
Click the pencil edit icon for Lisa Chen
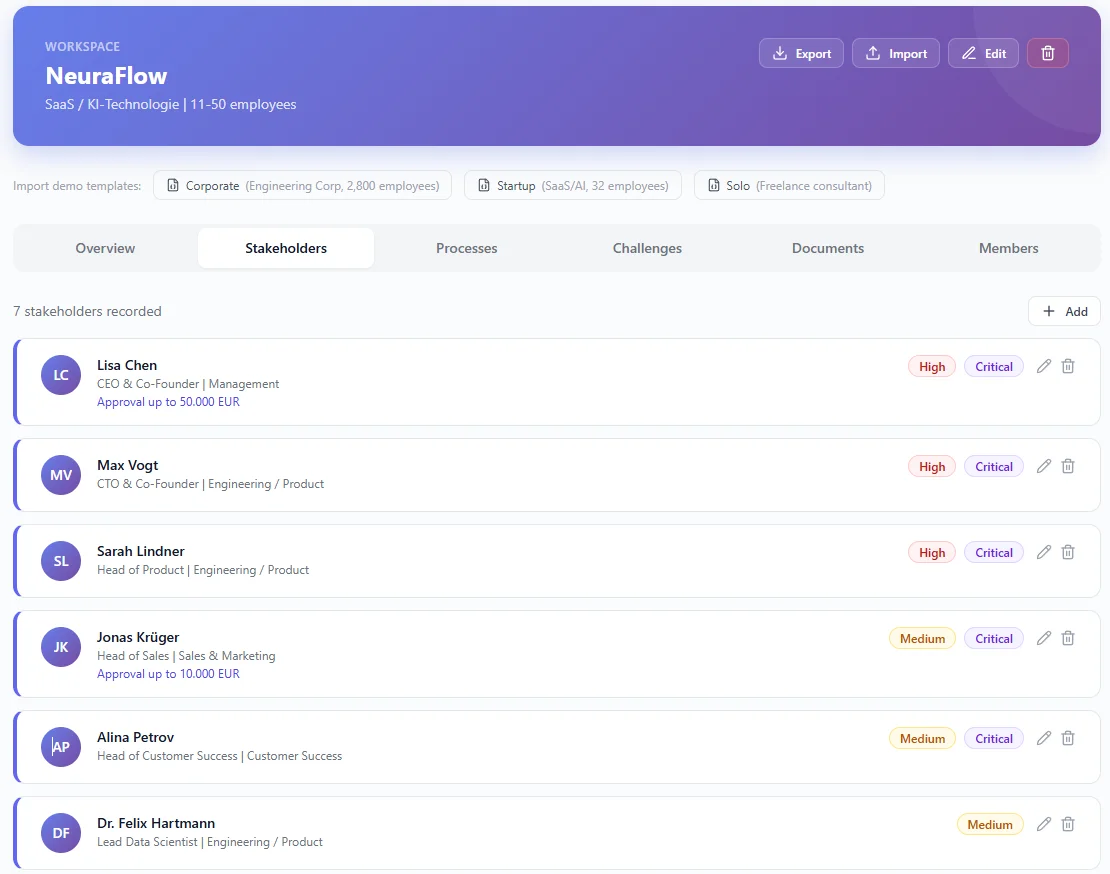pyautogui.click(x=1044, y=367)
